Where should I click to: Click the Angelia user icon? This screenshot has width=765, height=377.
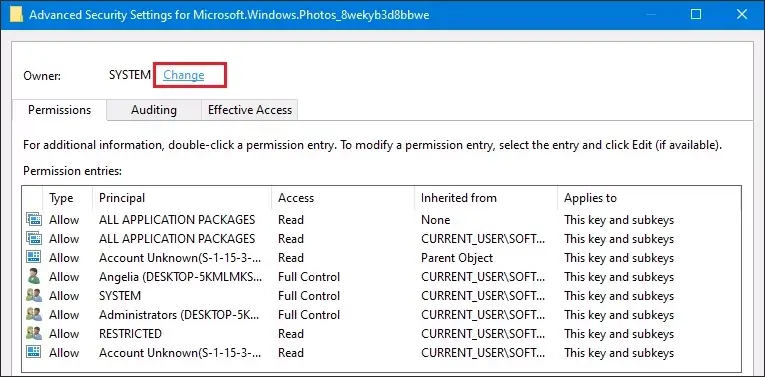click(x=34, y=277)
